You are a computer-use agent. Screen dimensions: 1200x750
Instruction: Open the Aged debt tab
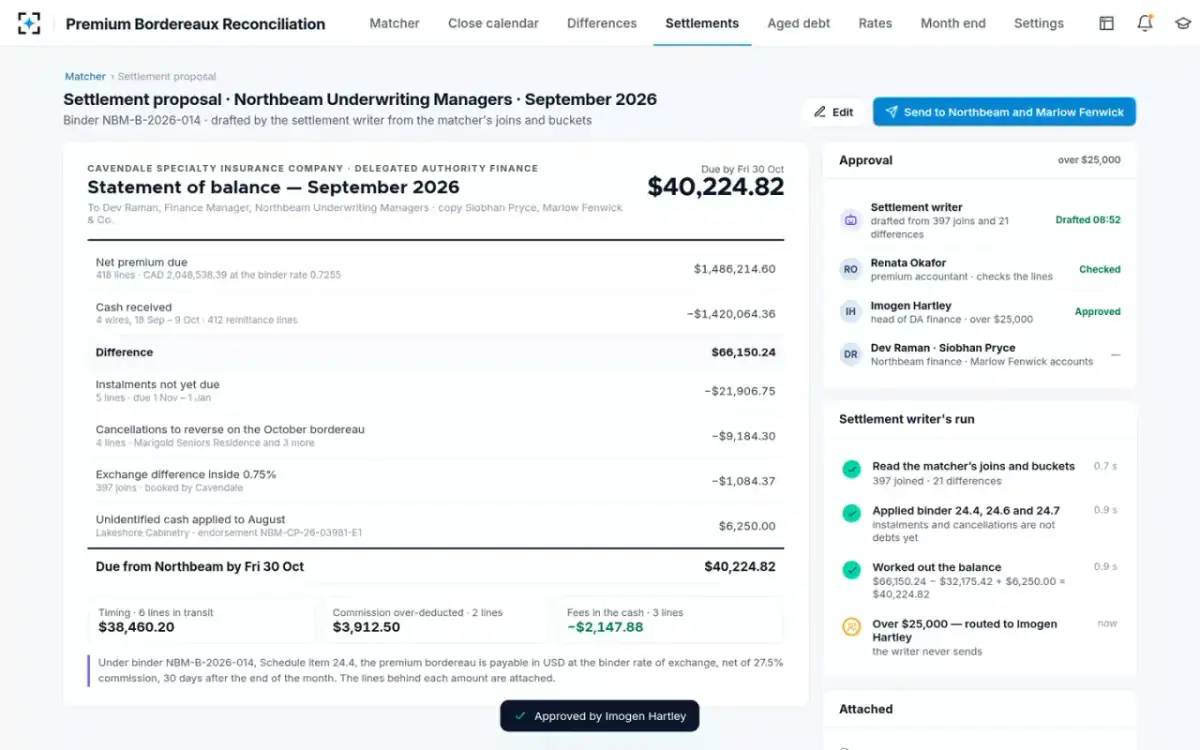click(799, 23)
